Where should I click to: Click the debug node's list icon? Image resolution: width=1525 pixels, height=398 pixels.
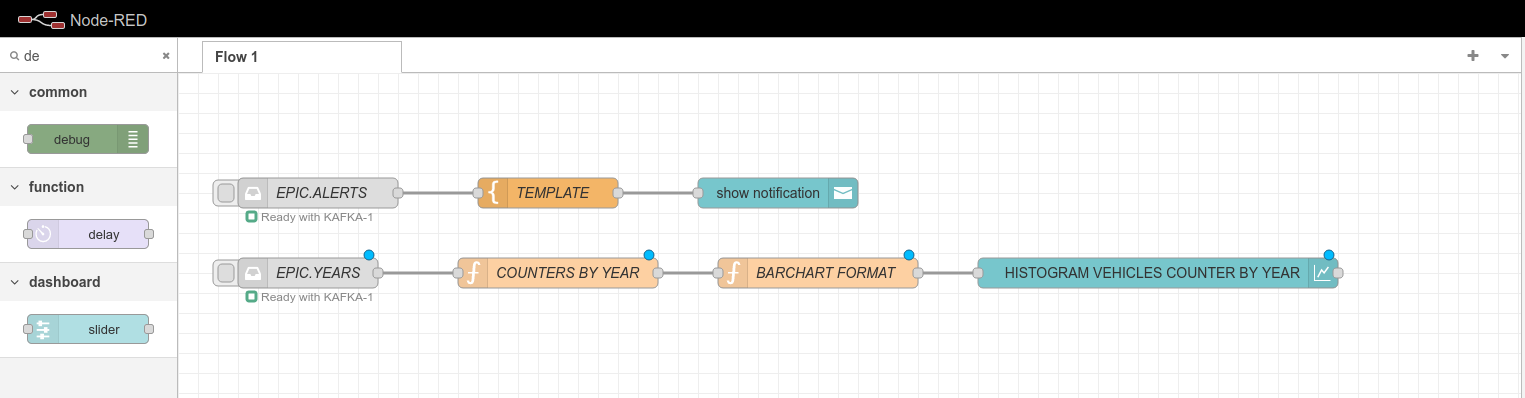(132, 139)
